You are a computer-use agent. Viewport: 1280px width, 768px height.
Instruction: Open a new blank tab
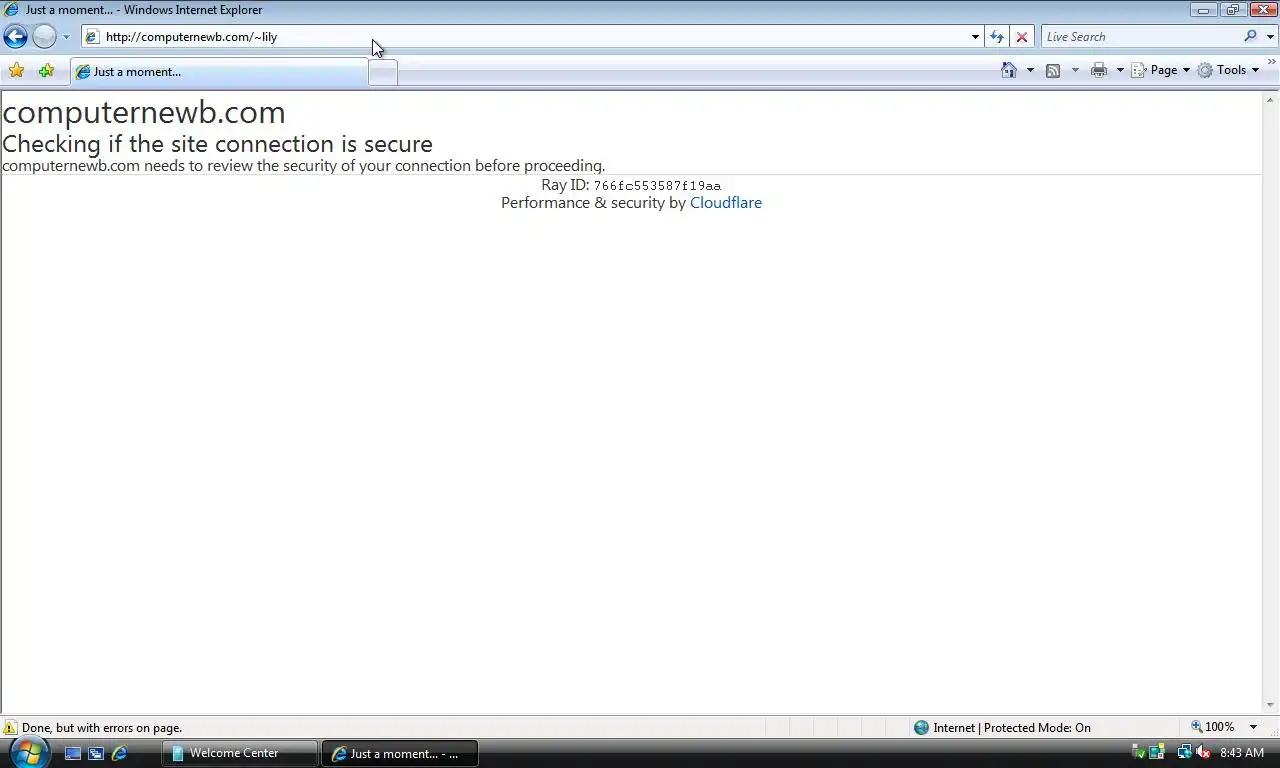point(383,72)
